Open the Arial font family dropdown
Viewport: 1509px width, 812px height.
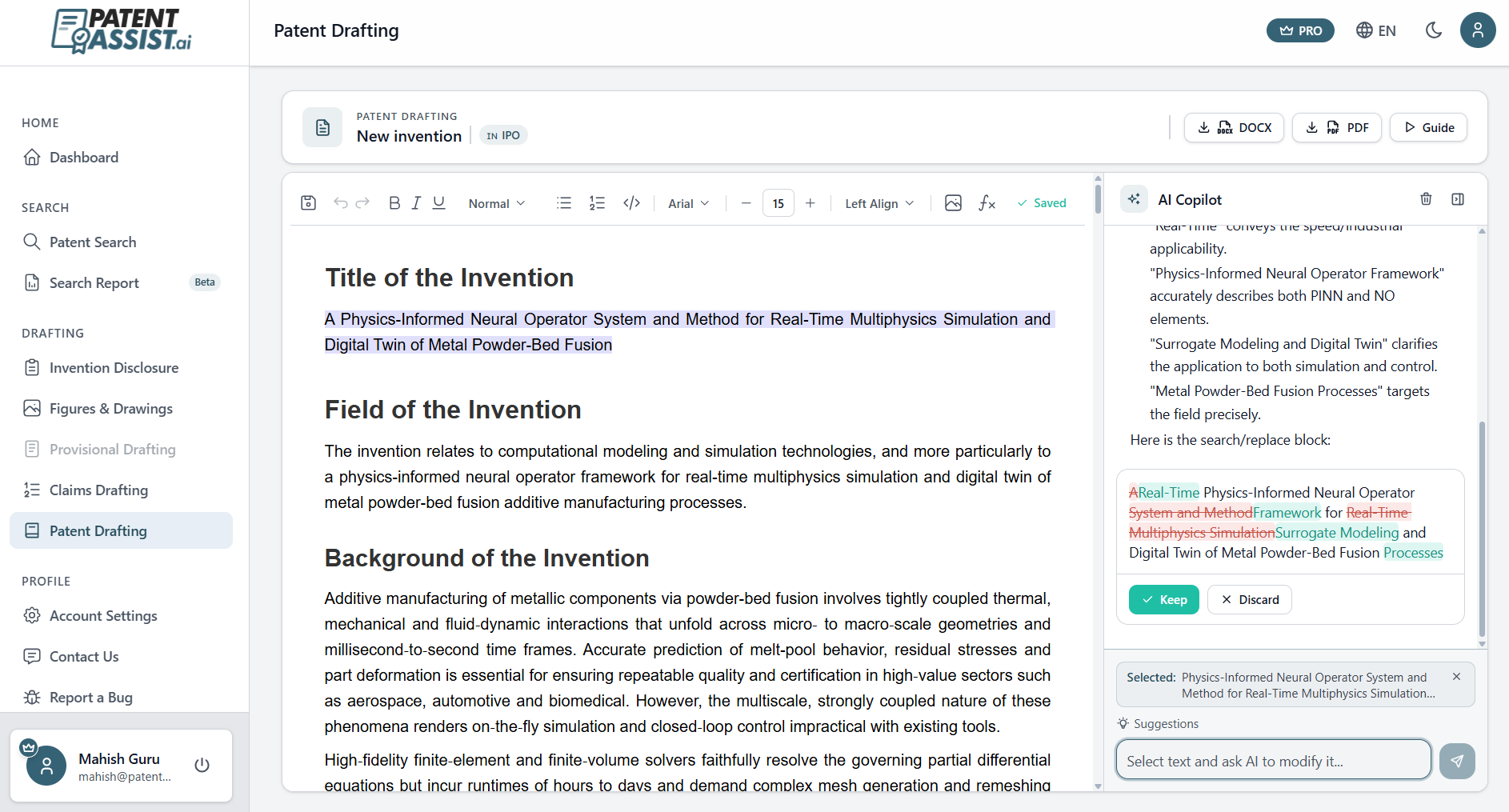687,202
